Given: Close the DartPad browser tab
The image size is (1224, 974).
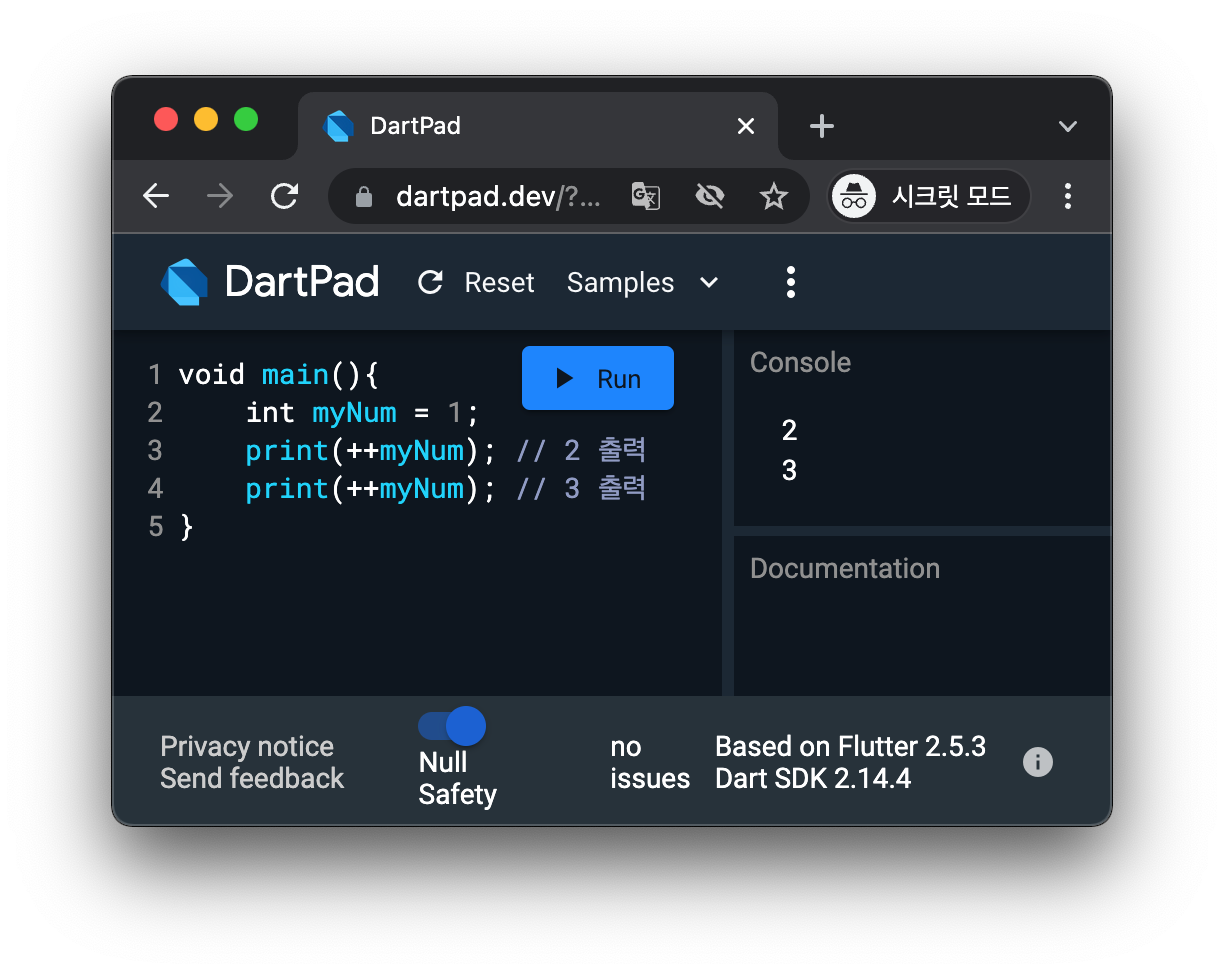Looking at the screenshot, I should 746,126.
